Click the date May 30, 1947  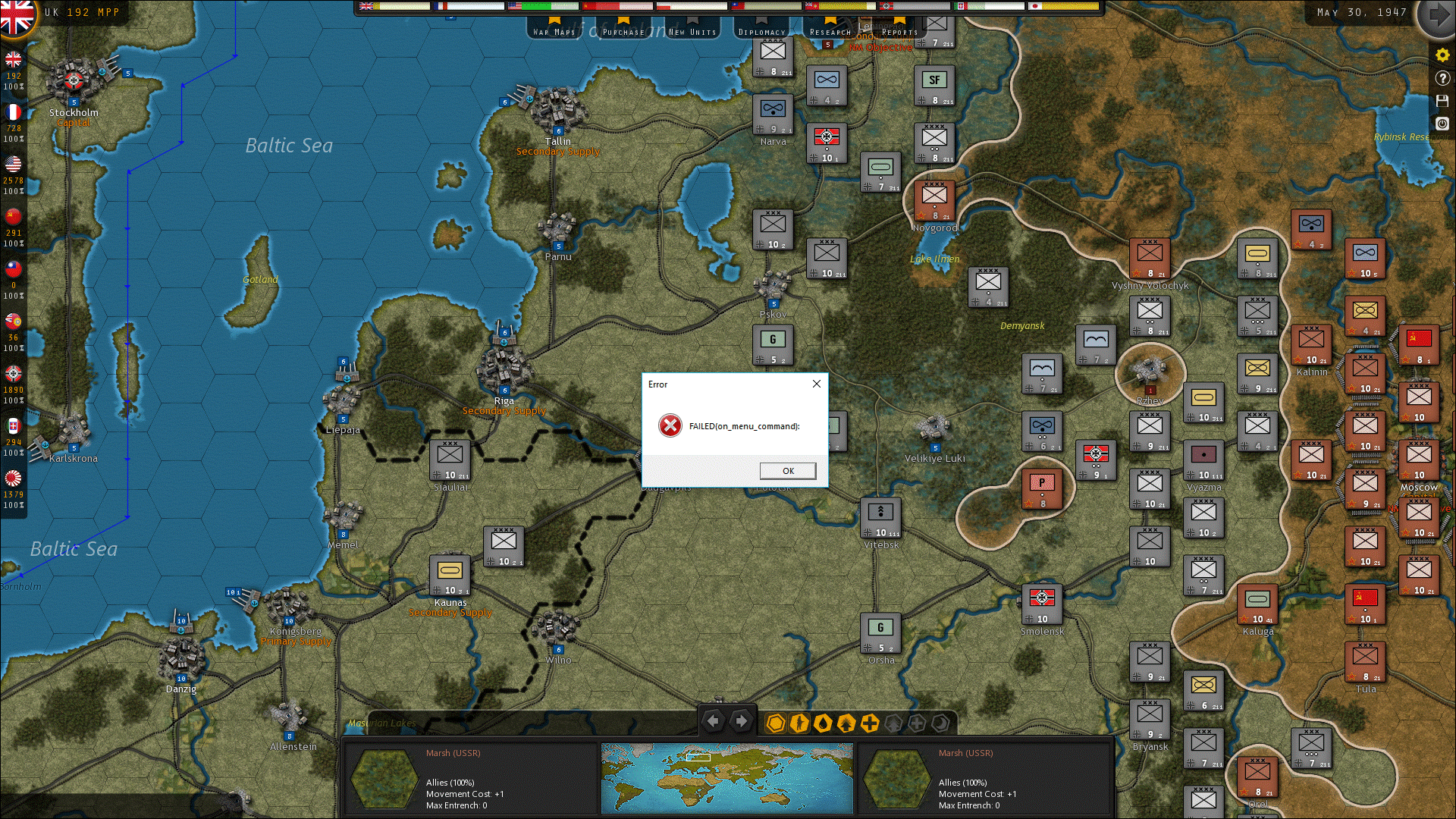[1362, 12]
